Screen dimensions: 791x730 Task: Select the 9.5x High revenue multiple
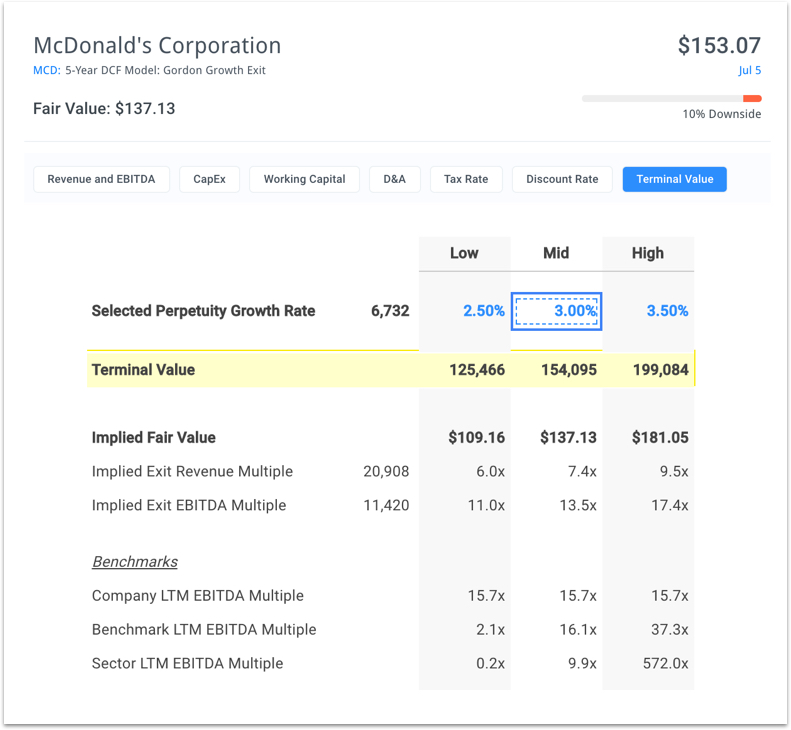(x=674, y=471)
